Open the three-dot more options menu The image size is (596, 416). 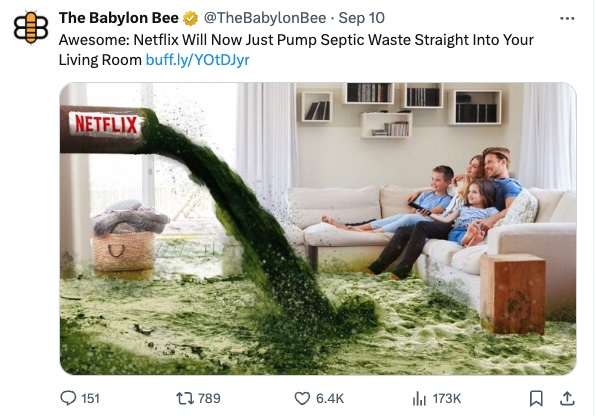[x=567, y=18]
